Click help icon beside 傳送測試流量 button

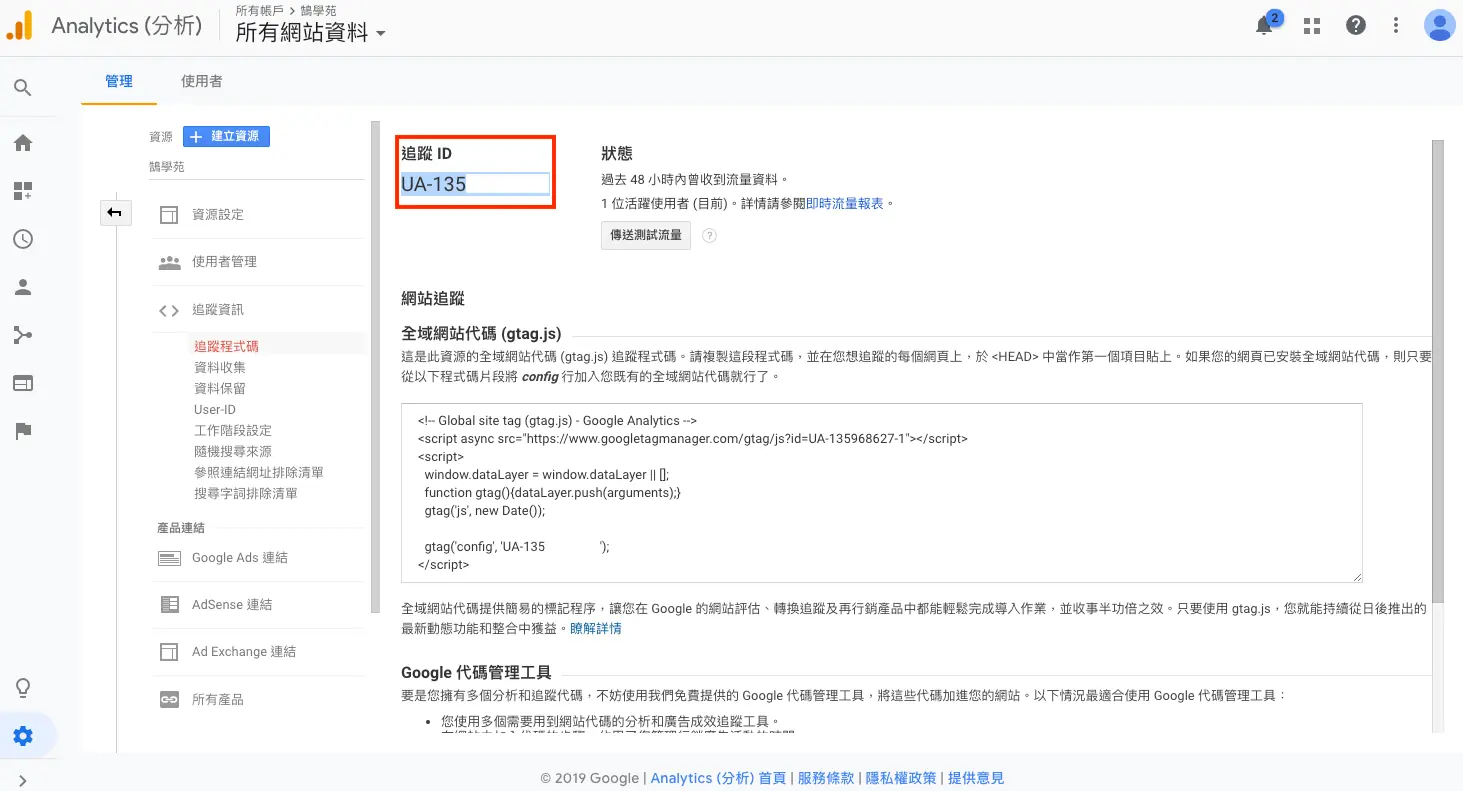click(x=709, y=236)
